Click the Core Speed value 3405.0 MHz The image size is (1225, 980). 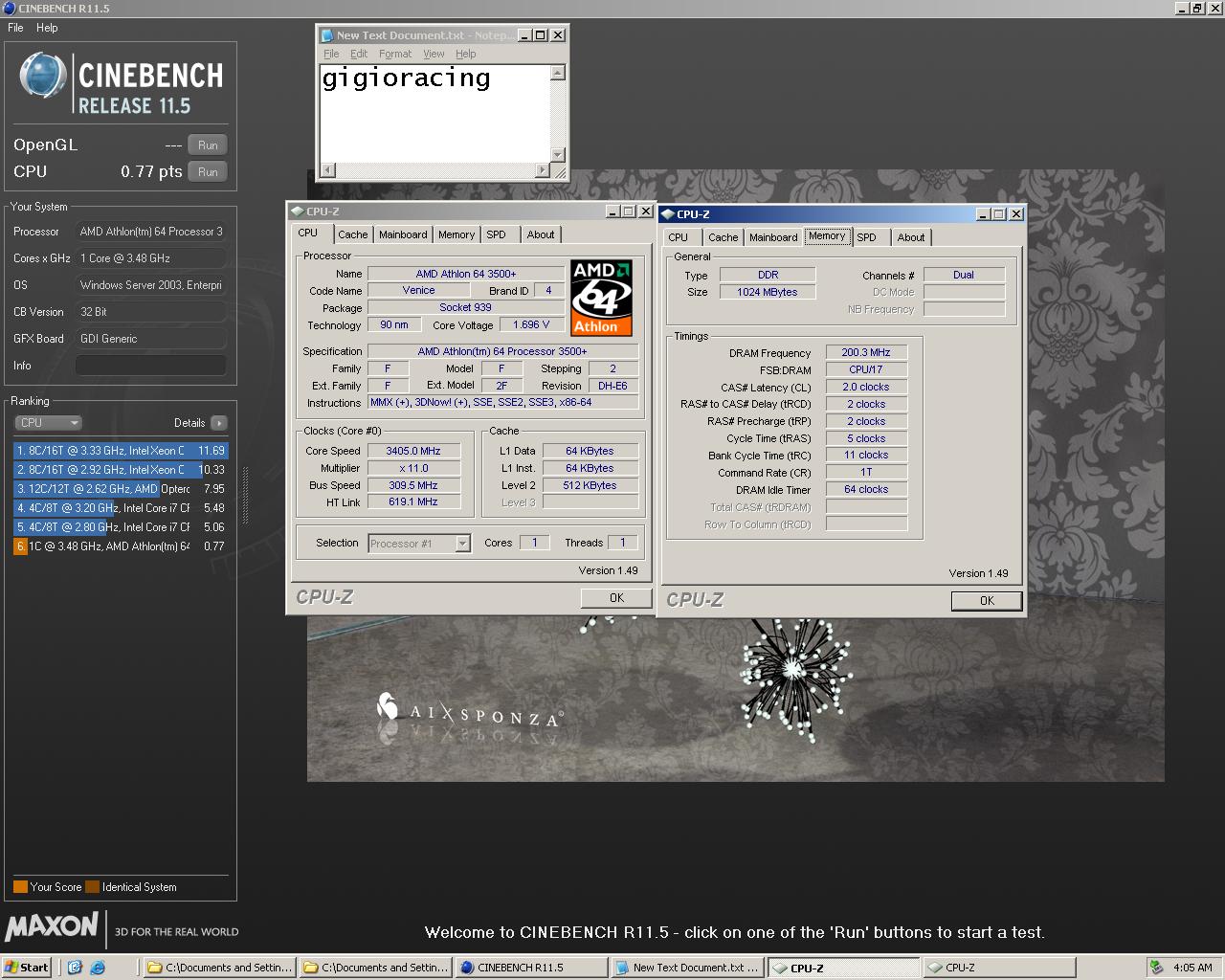tap(413, 451)
